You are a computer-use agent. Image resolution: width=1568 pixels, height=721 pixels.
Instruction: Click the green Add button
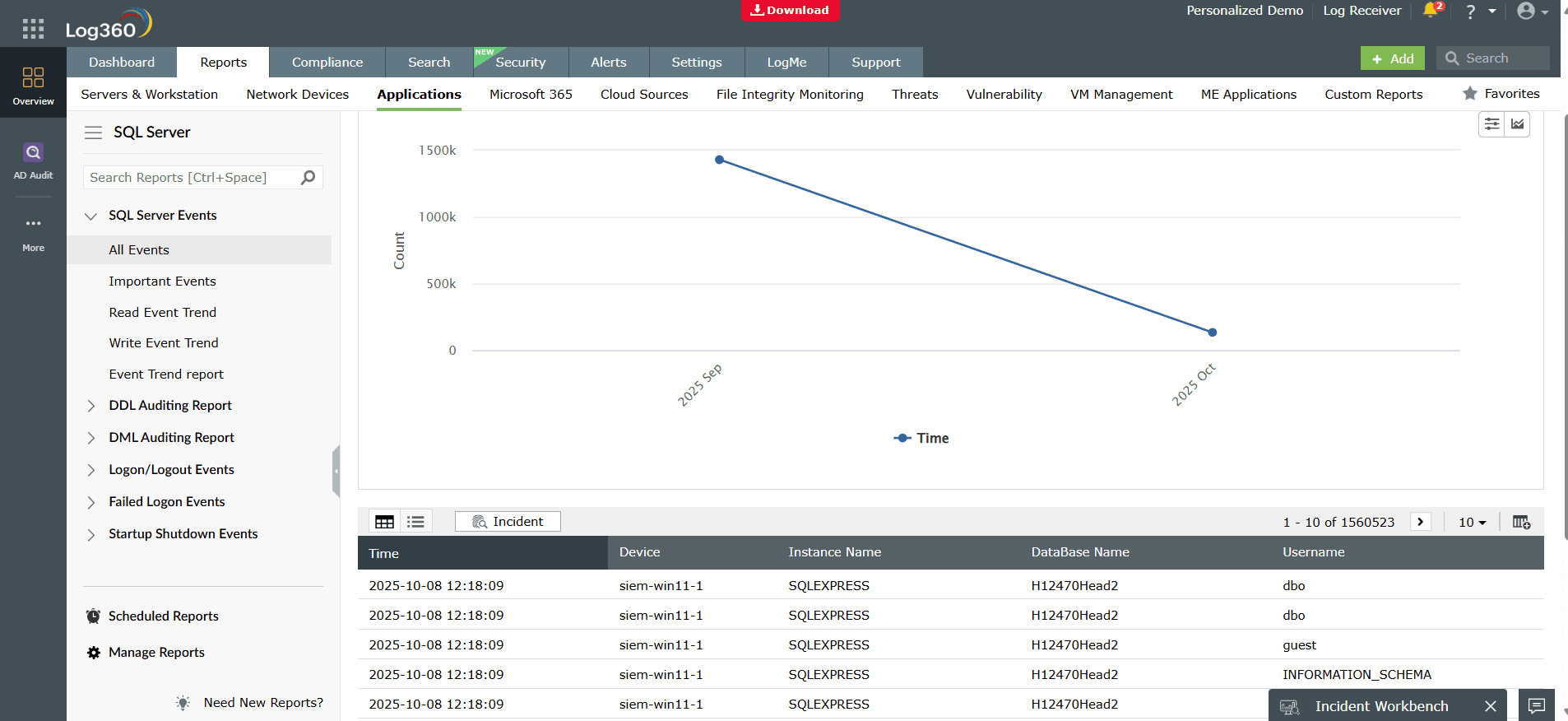tap(1393, 58)
